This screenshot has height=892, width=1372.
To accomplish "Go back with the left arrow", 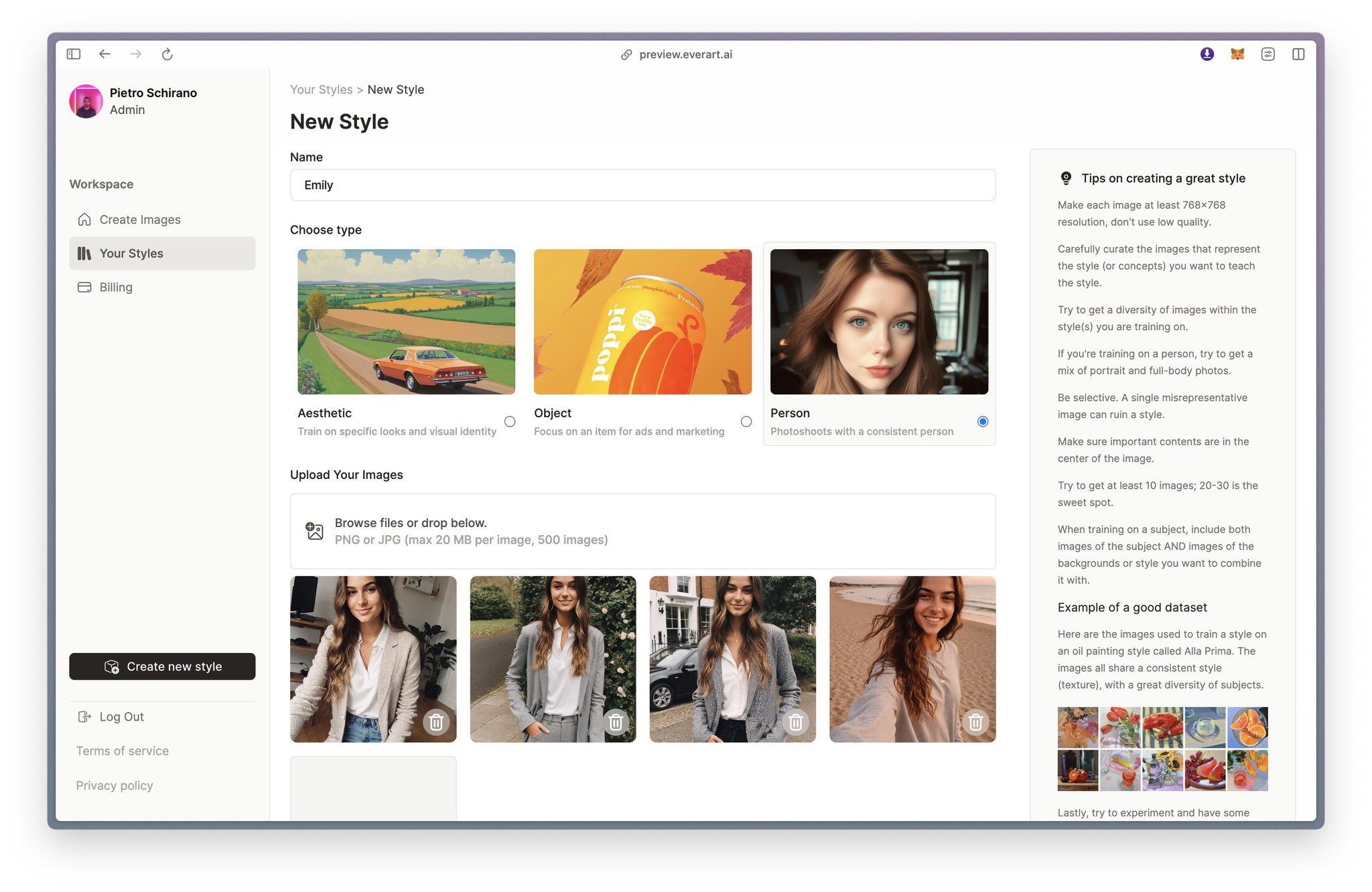I will coord(105,54).
